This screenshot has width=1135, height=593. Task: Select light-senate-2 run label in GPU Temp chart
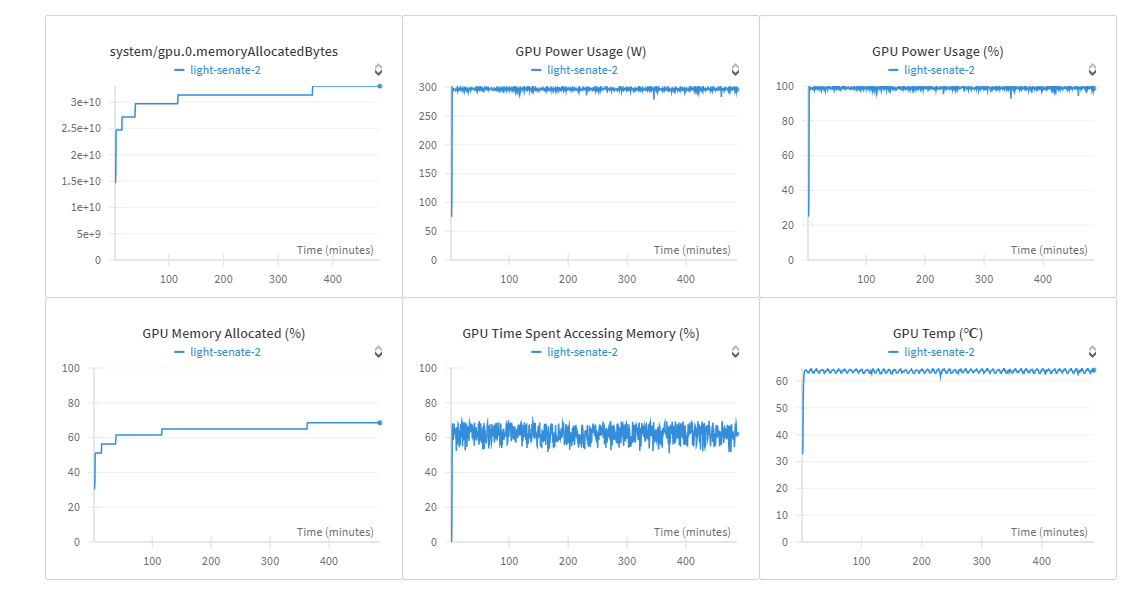click(939, 352)
